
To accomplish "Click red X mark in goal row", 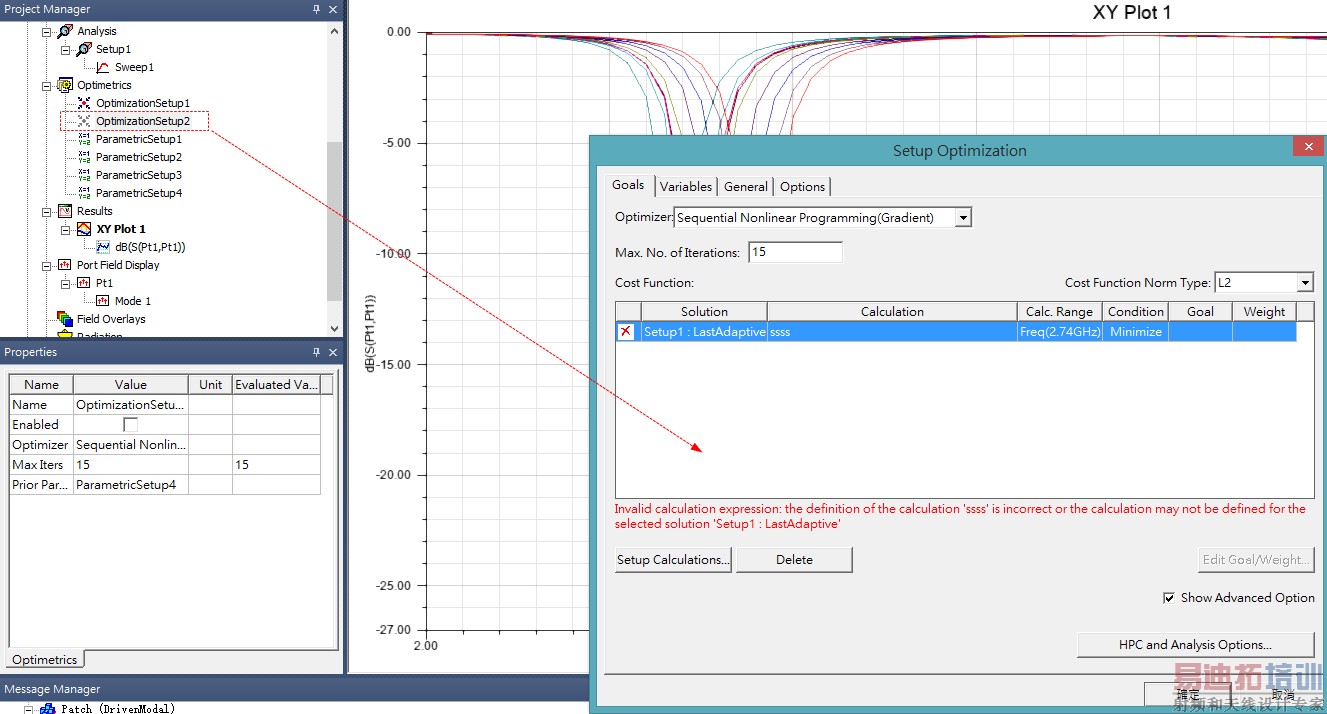I will click(627, 331).
